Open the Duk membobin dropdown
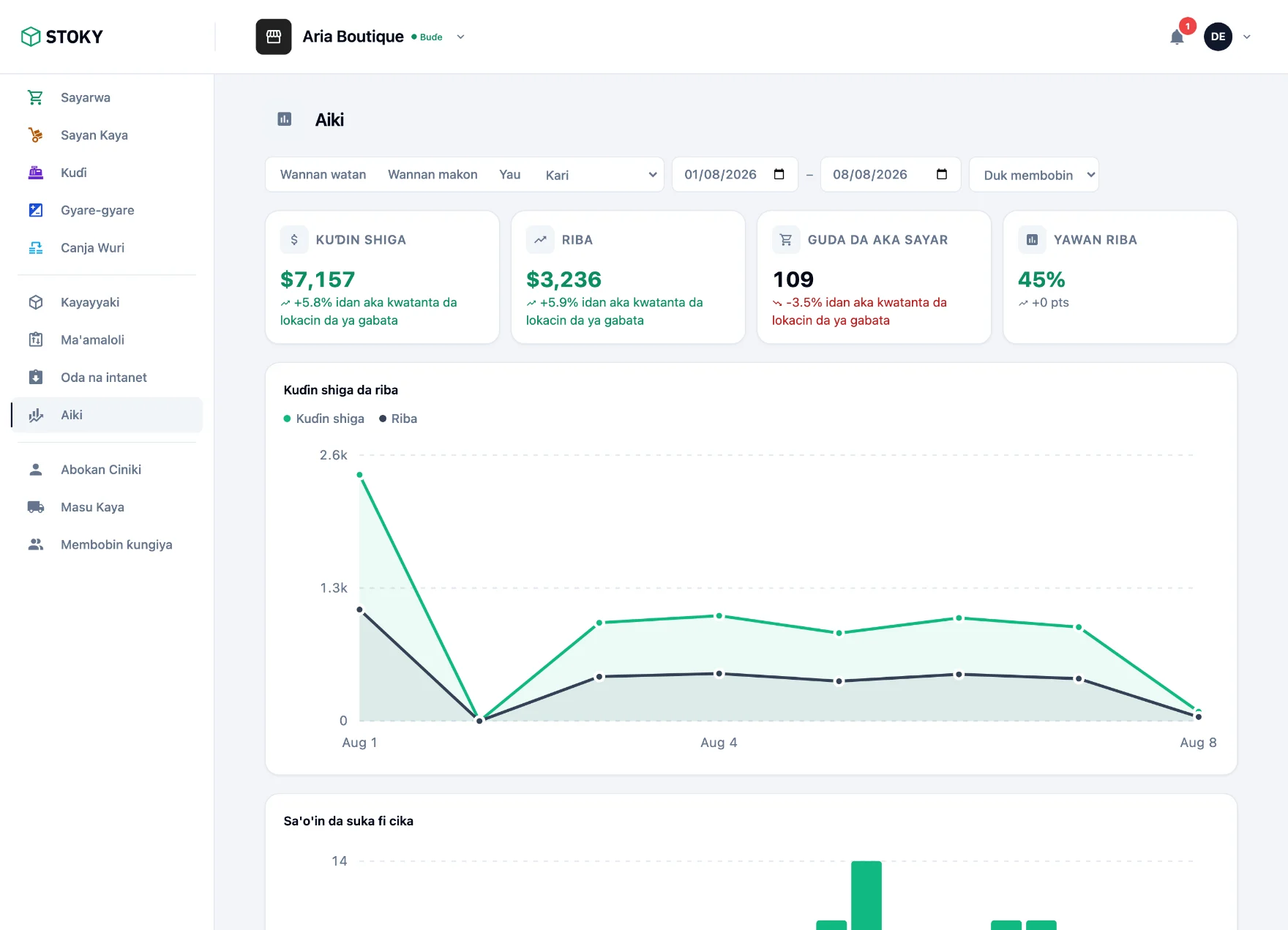The image size is (1288, 930). coord(1034,175)
